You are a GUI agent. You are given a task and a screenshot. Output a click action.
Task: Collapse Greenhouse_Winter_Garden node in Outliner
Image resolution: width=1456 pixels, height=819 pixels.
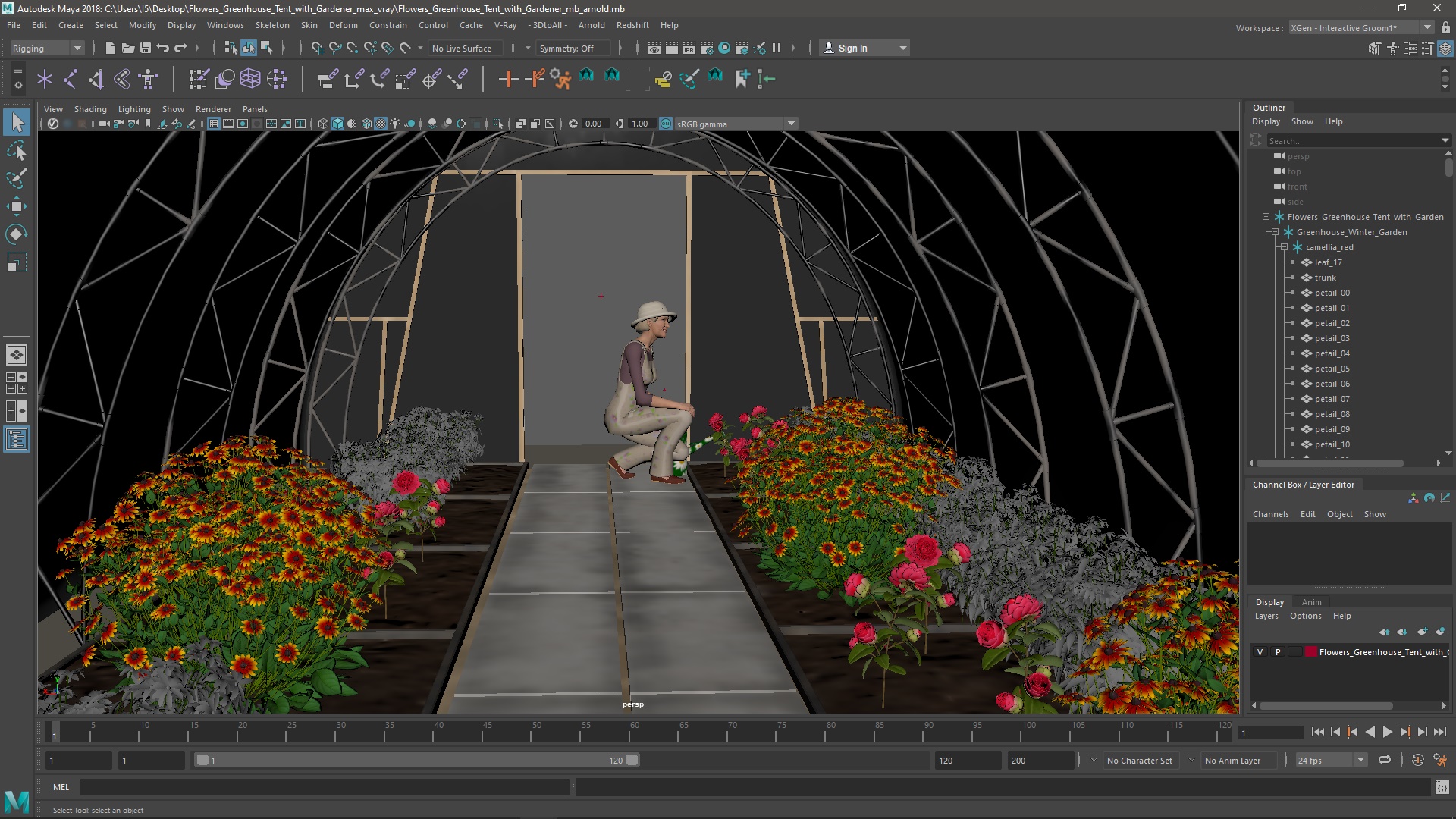(x=1275, y=232)
